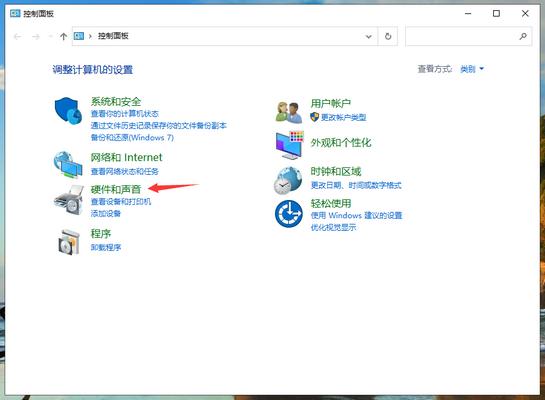Open 时钟和区域 category link
545x400 pixels.
[336, 171]
